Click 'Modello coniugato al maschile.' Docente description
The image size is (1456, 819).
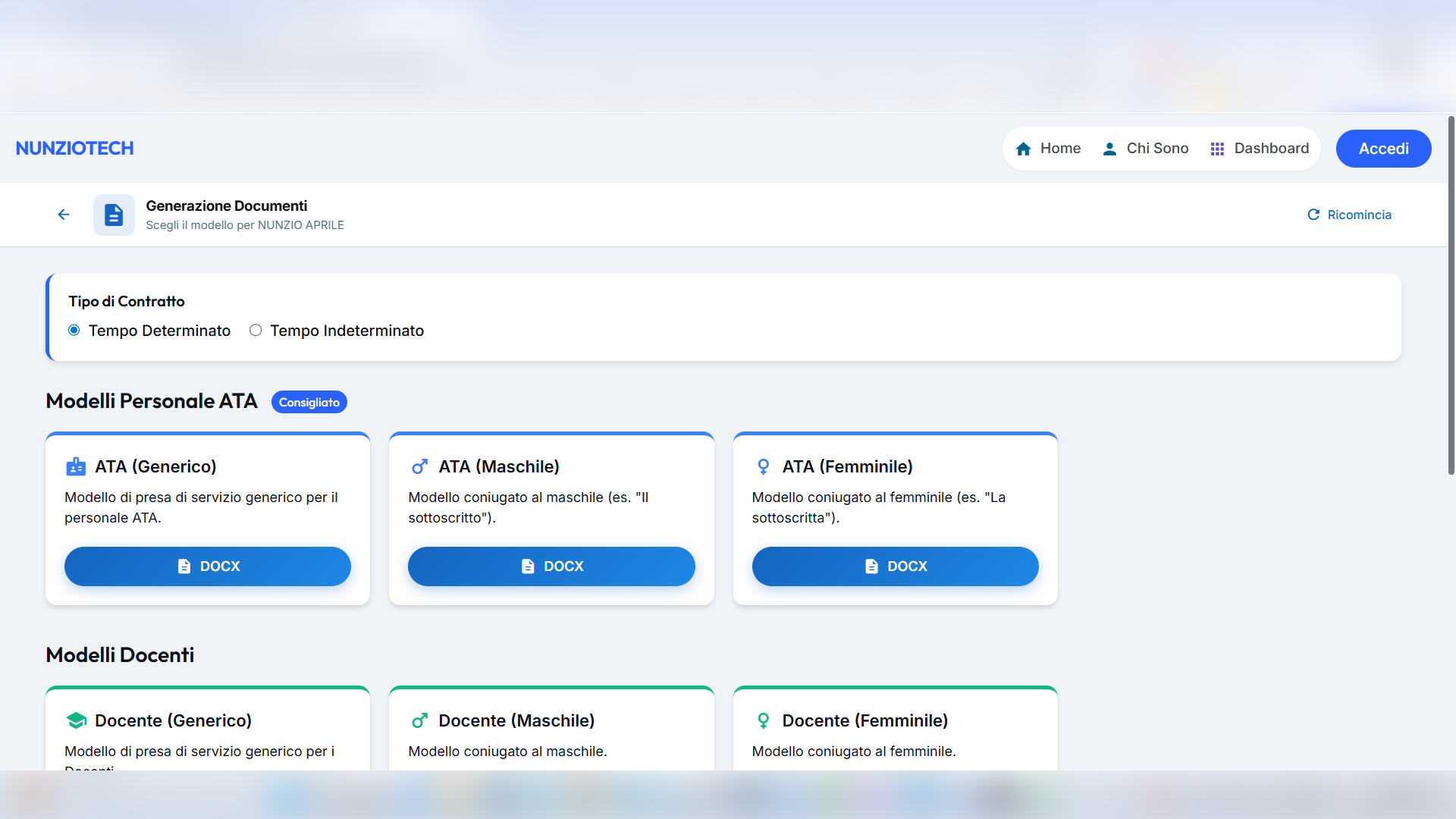tap(507, 752)
